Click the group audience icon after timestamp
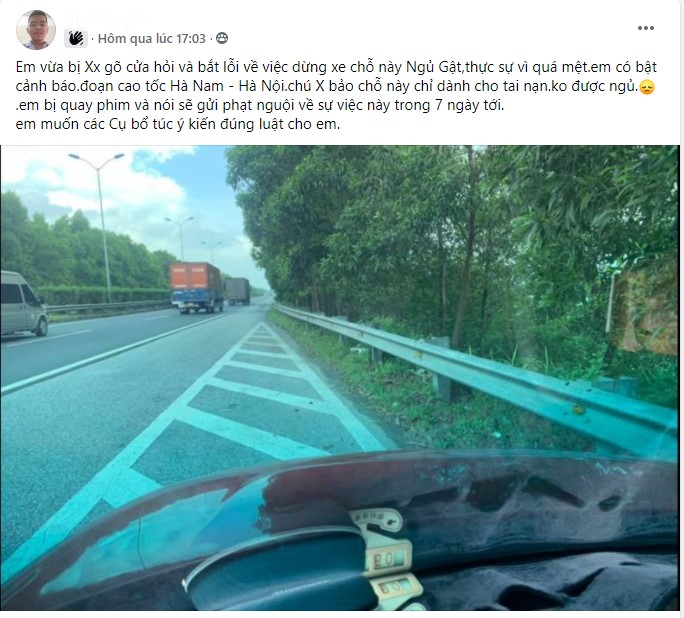This screenshot has width=684, height=618. pyautogui.click(x=222, y=38)
